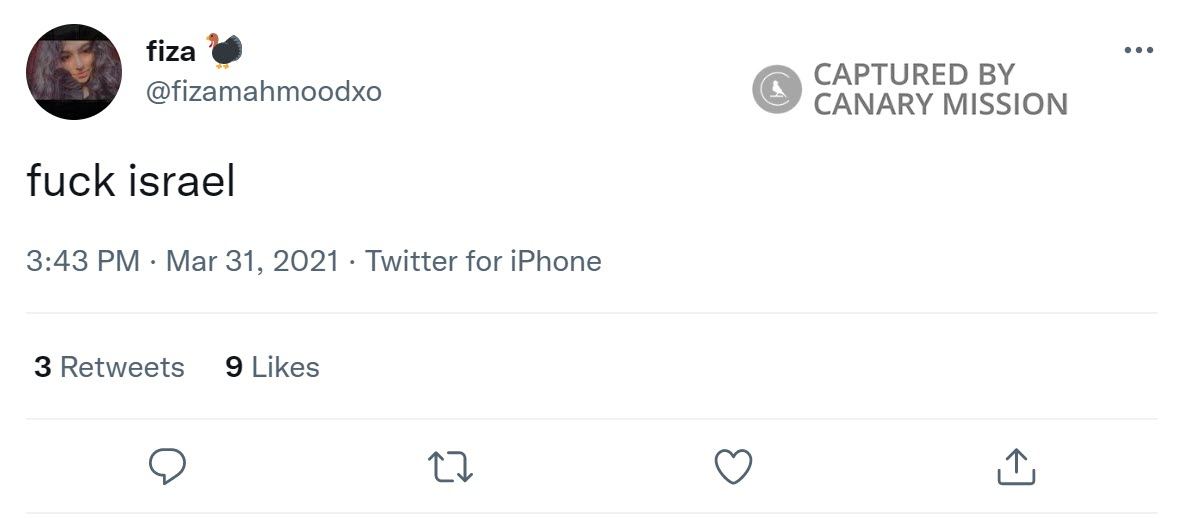Click the Canary Mission bird logo

click(777, 89)
